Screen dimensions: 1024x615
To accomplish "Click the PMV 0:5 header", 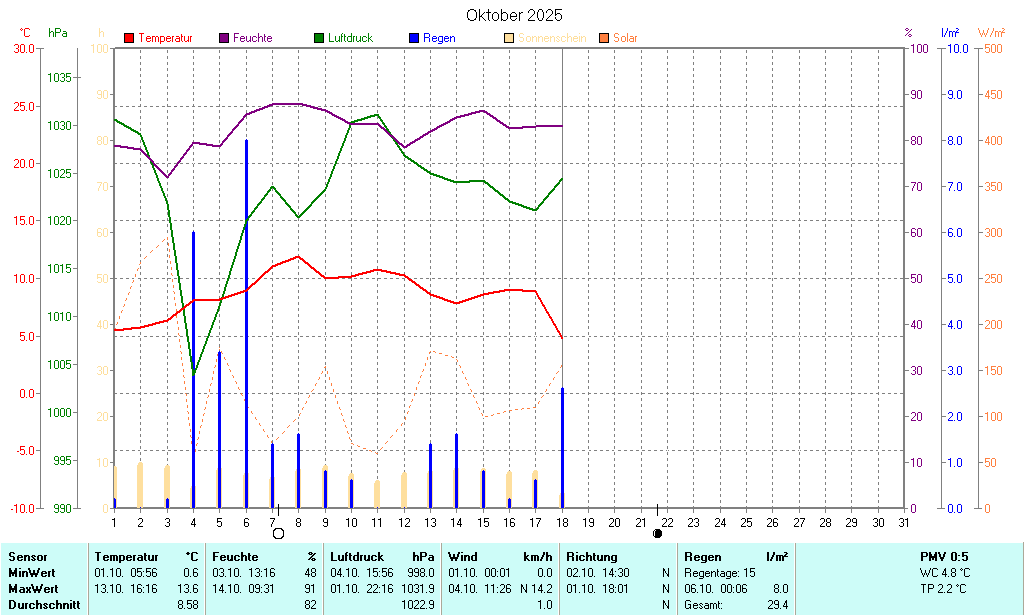I will 944,556.
